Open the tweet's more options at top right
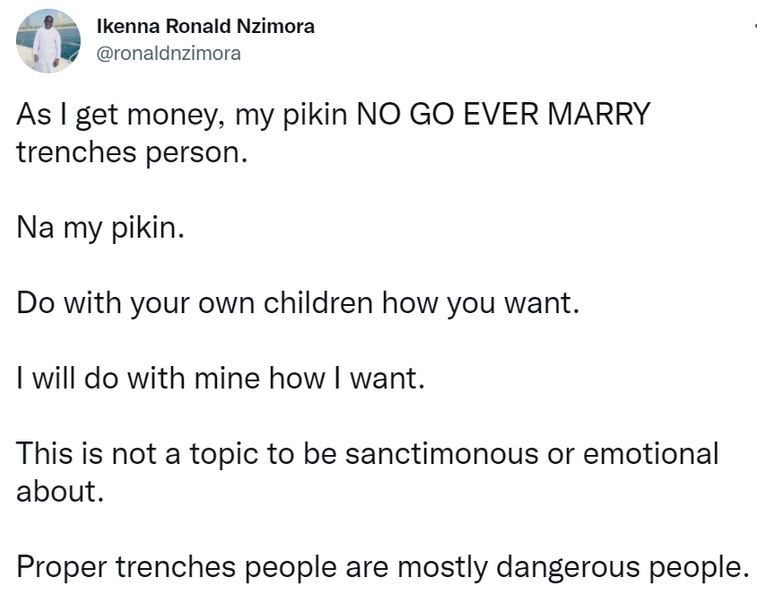 click(x=752, y=27)
